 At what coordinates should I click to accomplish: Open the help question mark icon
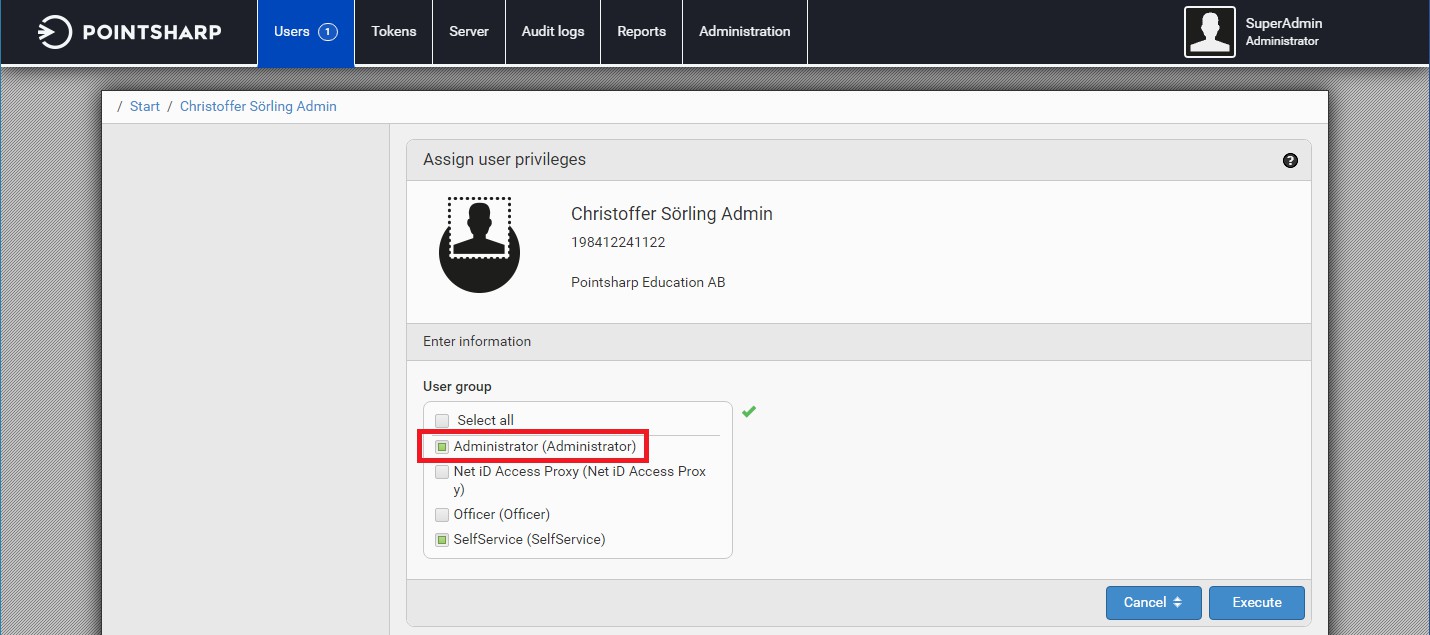coord(1290,160)
